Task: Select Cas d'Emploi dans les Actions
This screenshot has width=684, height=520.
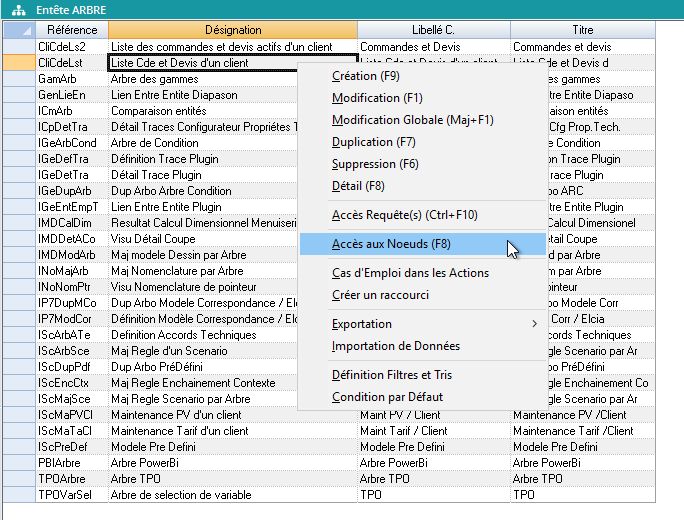Action: [410, 273]
